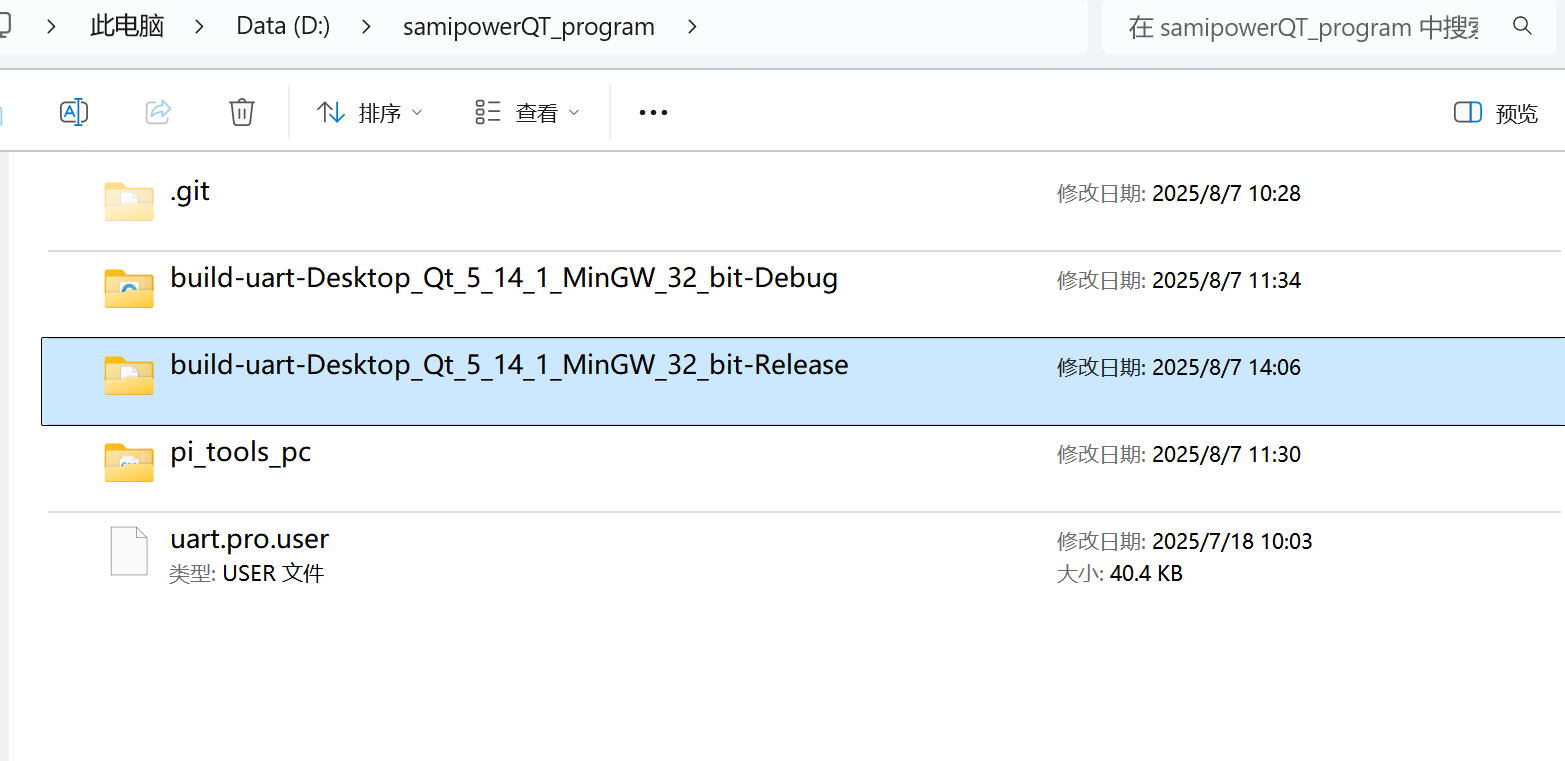This screenshot has height=761, width=1565.
Task: Click the Delete trash can icon
Action: click(x=242, y=112)
